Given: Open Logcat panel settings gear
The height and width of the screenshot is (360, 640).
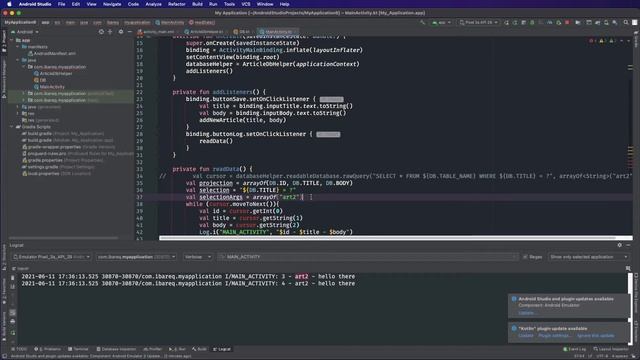Looking at the screenshot, I should [620, 245].
